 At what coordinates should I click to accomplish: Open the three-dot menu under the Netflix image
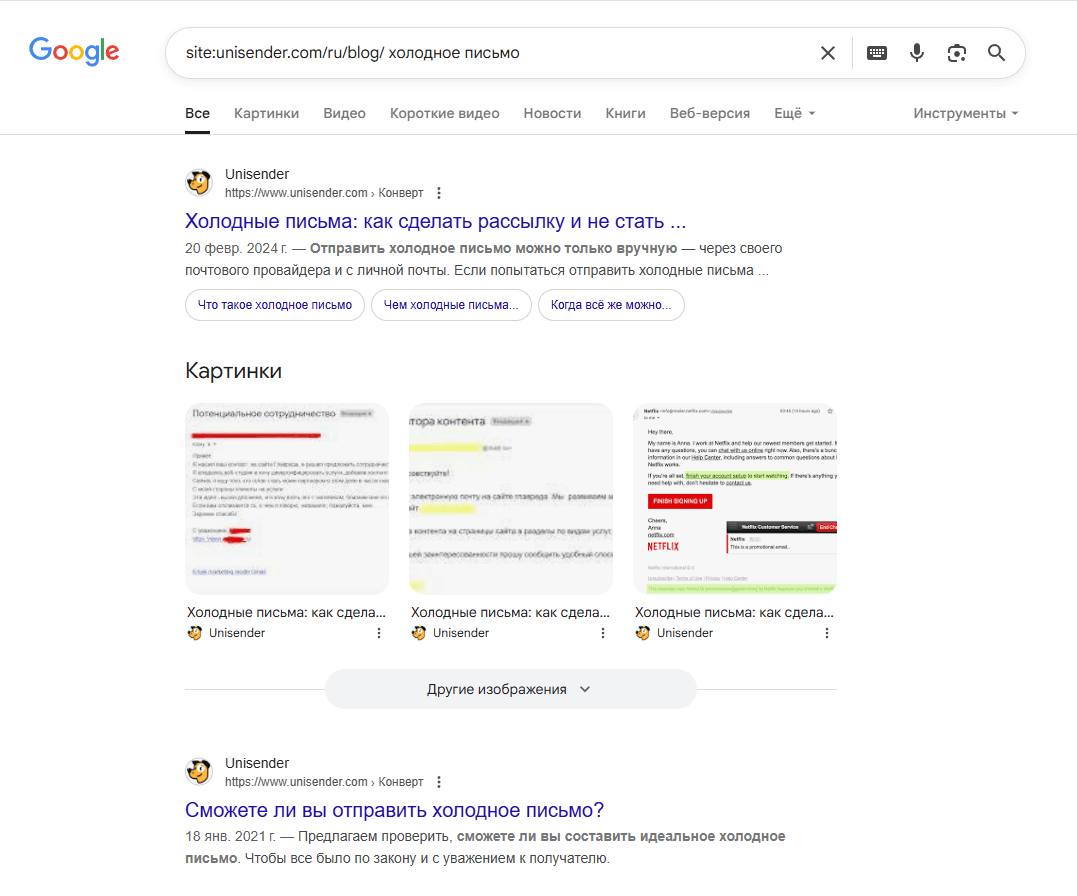[x=827, y=633]
